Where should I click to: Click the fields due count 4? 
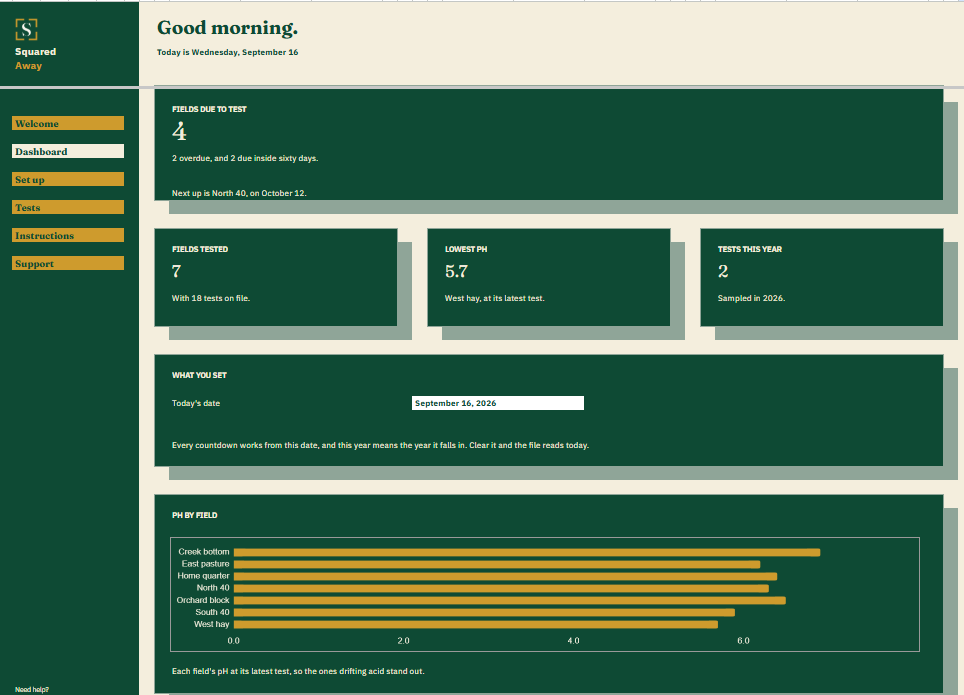click(x=179, y=132)
